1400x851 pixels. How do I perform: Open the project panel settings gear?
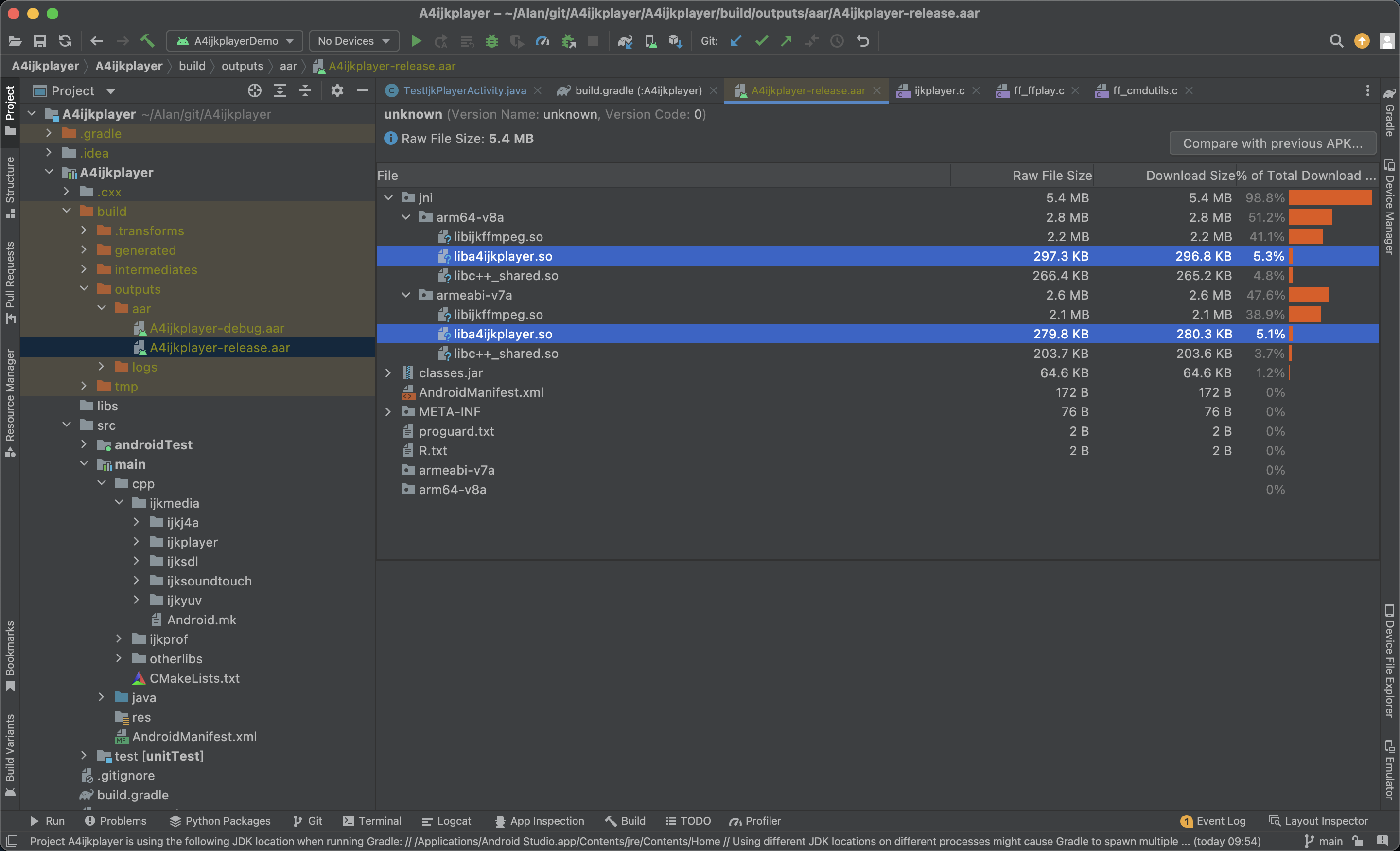[337, 90]
